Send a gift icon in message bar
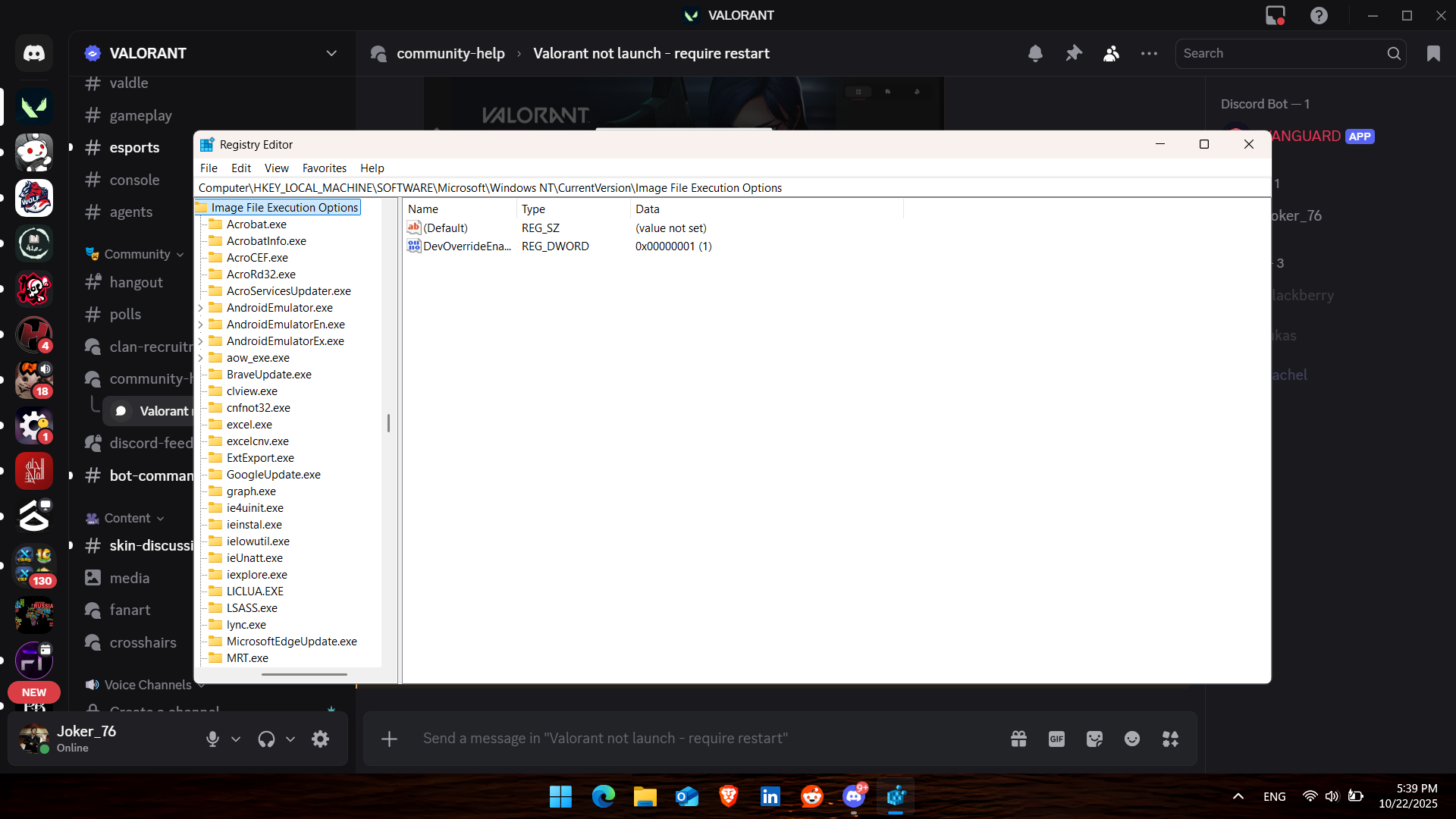Image resolution: width=1456 pixels, height=819 pixels. (1018, 739)
